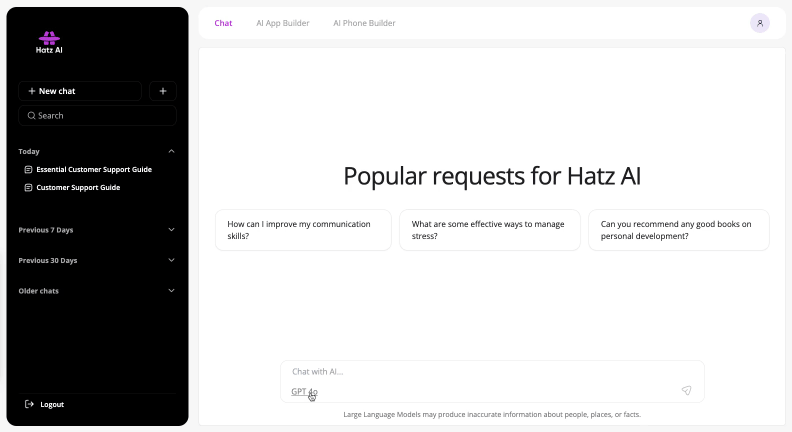Open Customer Support Guide chat
This screenshot has width=792, height=432.
click(x=78, y=187)
